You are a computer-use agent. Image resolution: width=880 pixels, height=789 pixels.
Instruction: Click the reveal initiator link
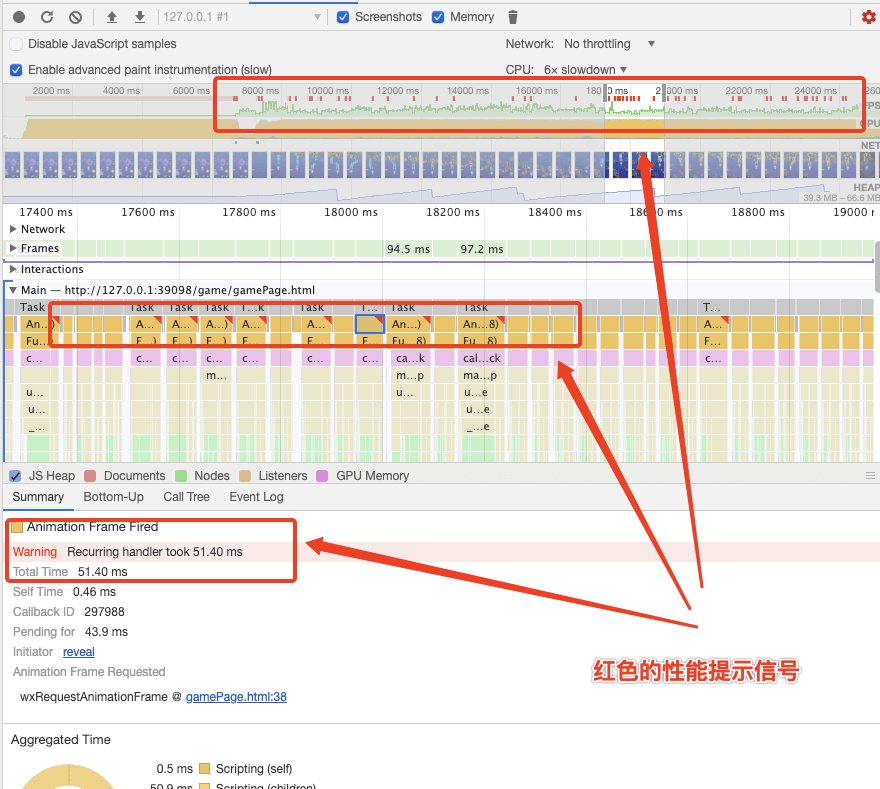tap(78, 652)
